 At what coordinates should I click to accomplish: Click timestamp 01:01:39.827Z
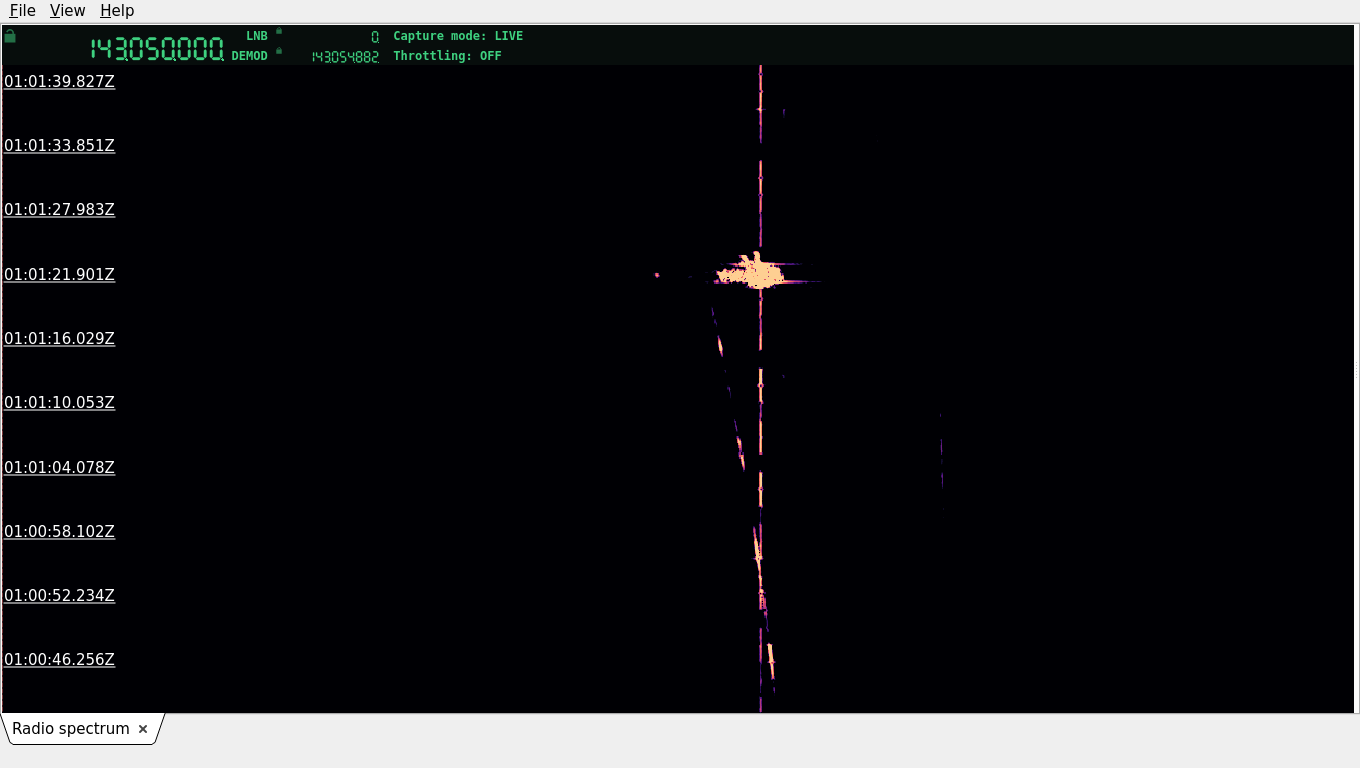click(59, 82)
